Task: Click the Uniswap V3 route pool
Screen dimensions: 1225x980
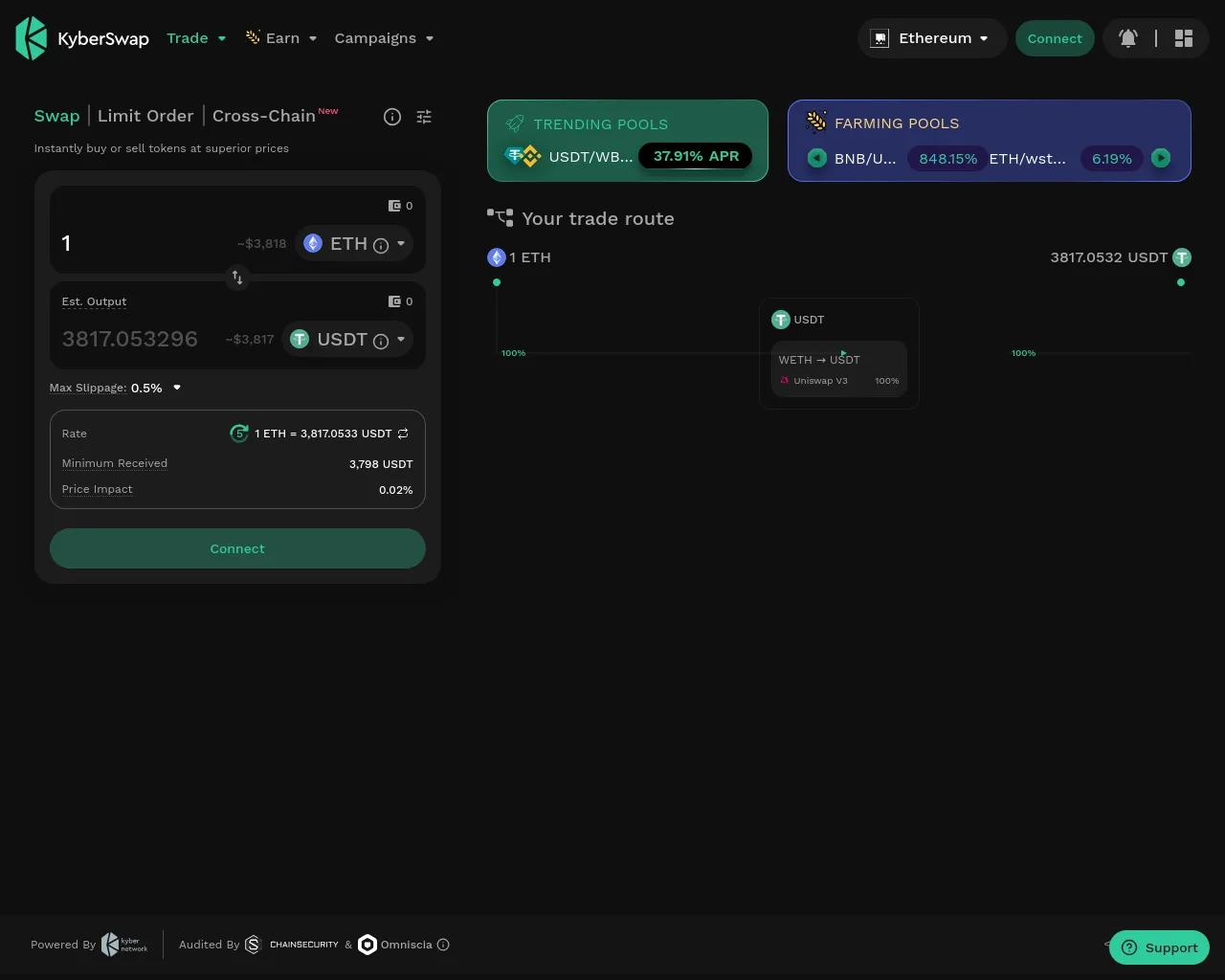Action: [839, 381]
